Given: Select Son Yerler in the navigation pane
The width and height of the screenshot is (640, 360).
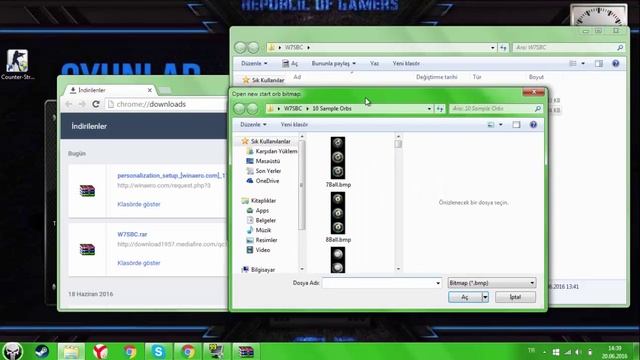Looking at the screenshot, I should coord(264,171).
